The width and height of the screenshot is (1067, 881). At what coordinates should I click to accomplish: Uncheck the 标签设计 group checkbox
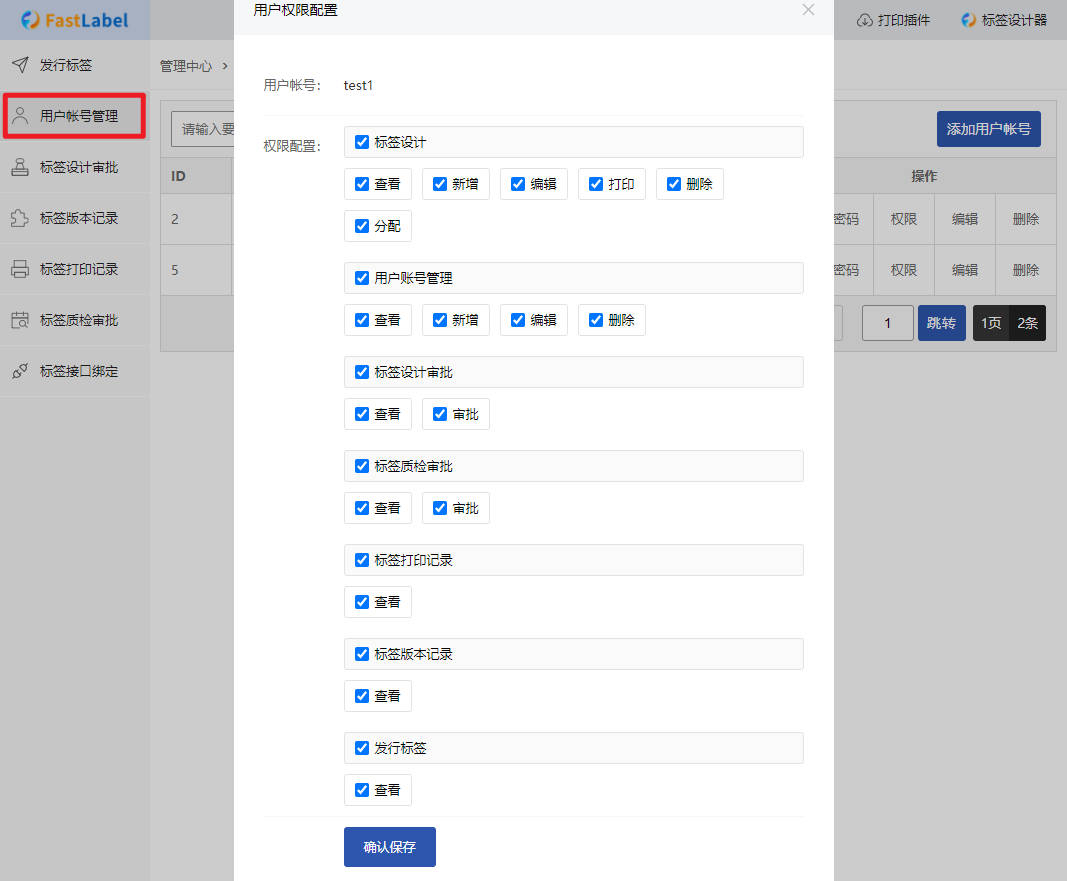pyautogui.click(x=362, y=142)
